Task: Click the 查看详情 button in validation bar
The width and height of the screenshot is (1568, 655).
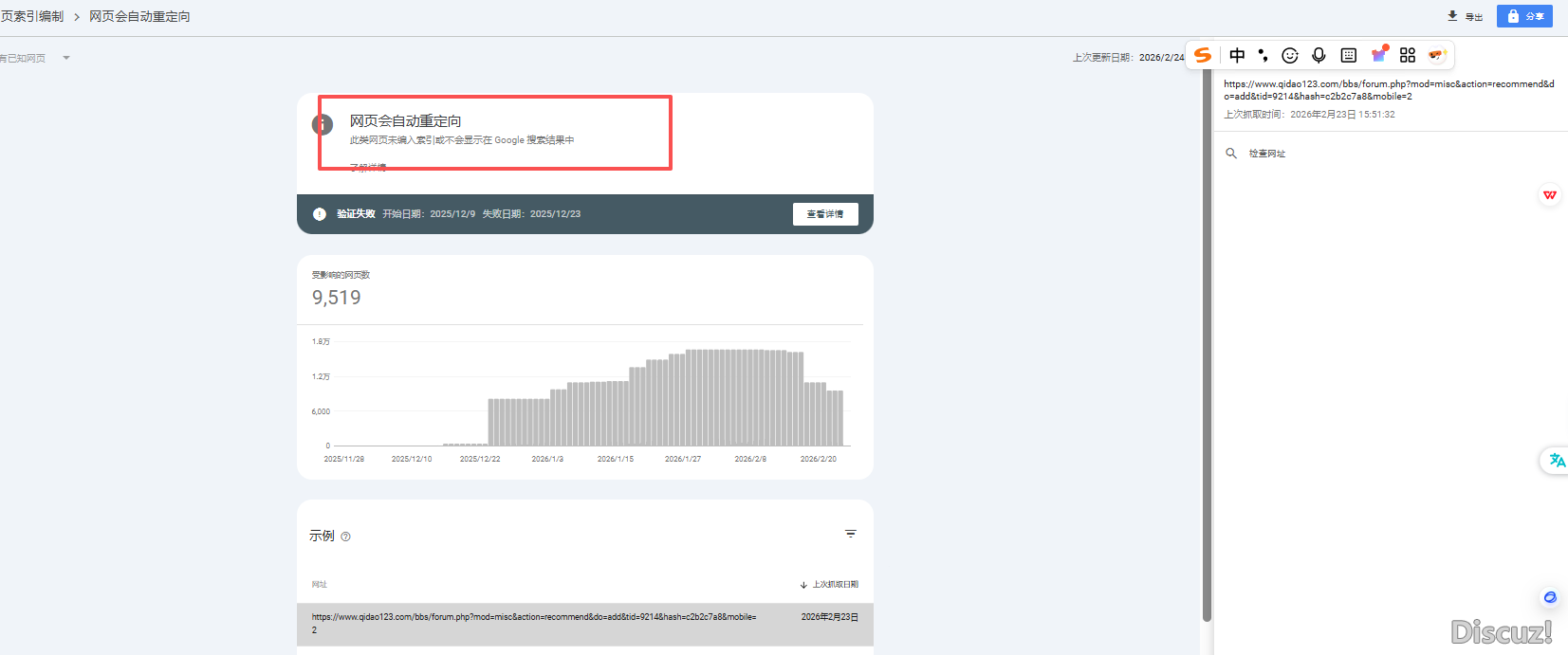Action: click(824, 214)
